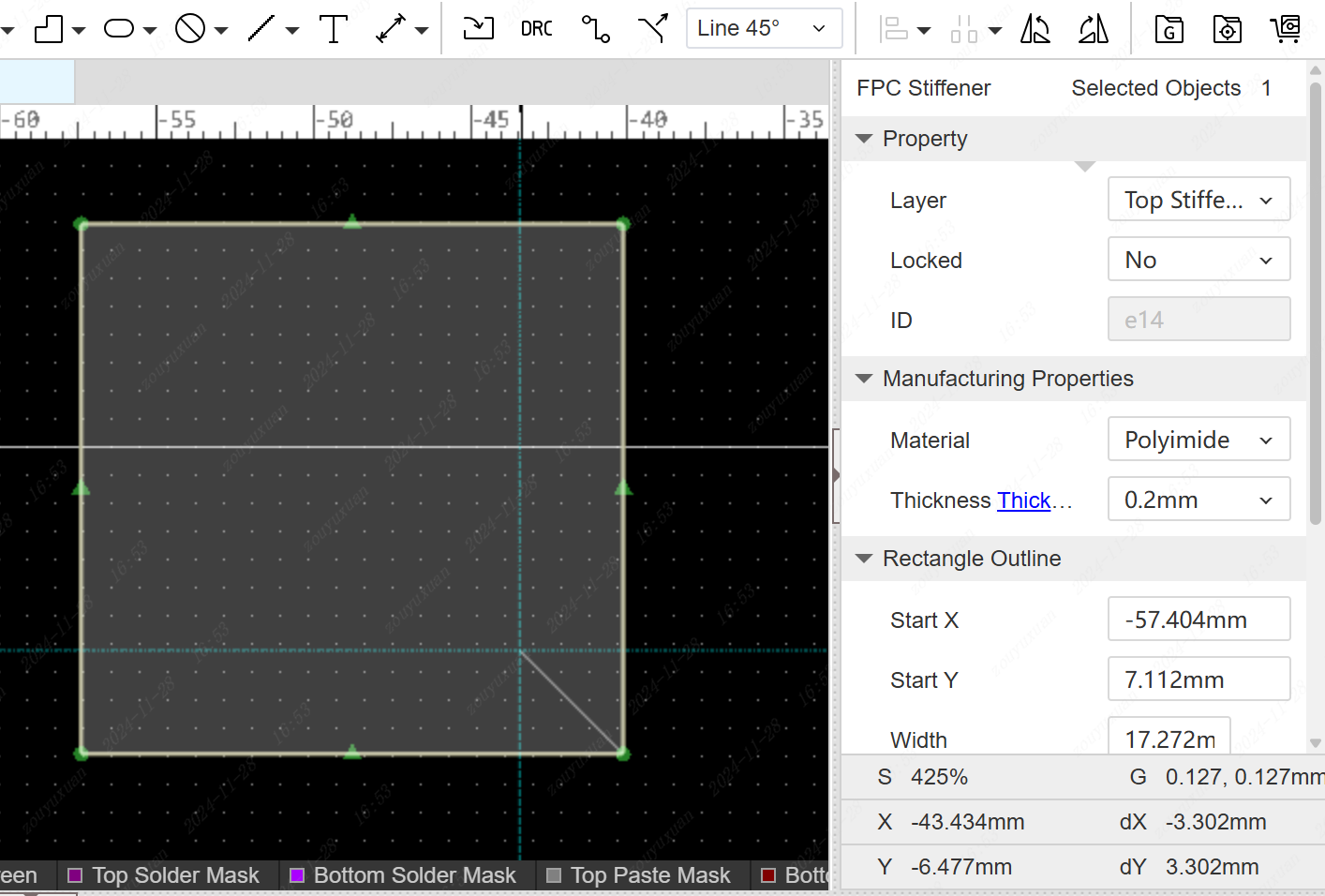Click the dimension measurement tool
This screenshot has height=896, width=1325.
391,29
